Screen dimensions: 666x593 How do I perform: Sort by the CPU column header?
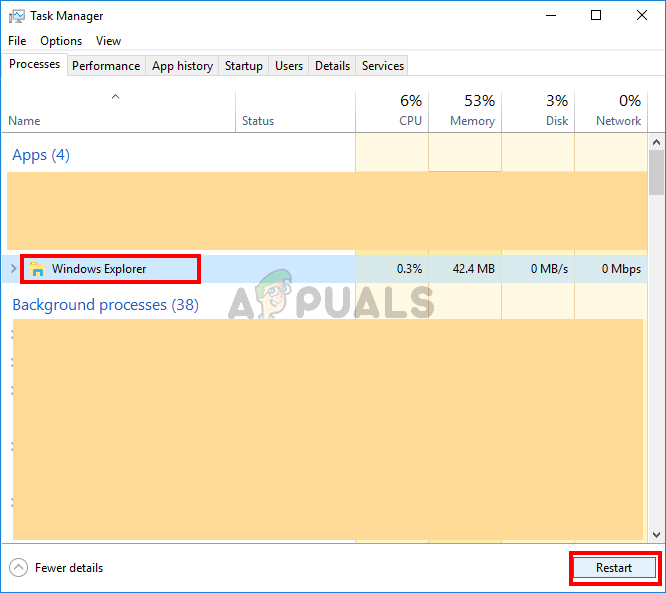pyautogui.click(x=392, y=111)
